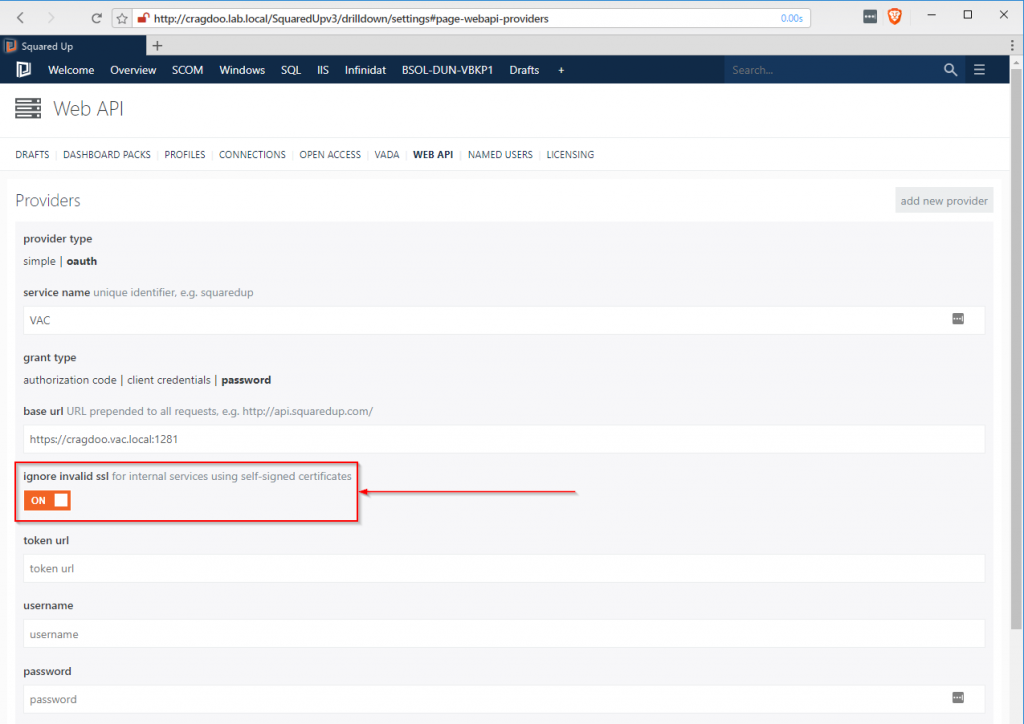Select the oauth provider type
The width and height of the screenshot is (1024, 724).
82,261
